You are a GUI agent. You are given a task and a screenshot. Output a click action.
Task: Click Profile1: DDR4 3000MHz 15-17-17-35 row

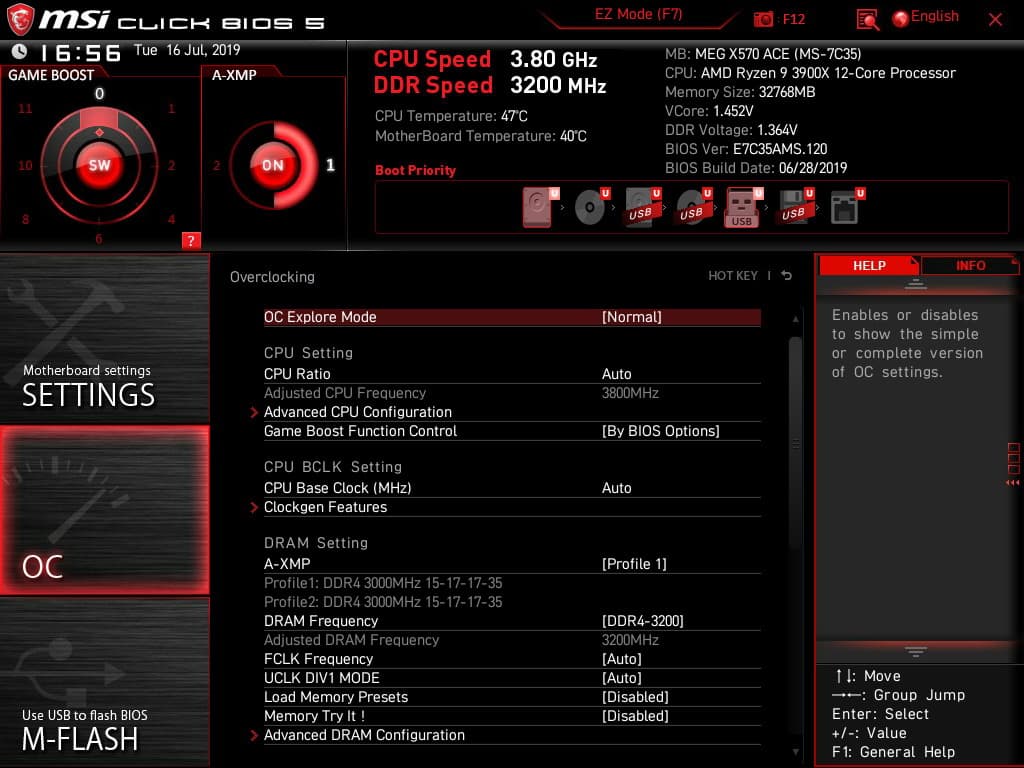(x=383, y=583)
